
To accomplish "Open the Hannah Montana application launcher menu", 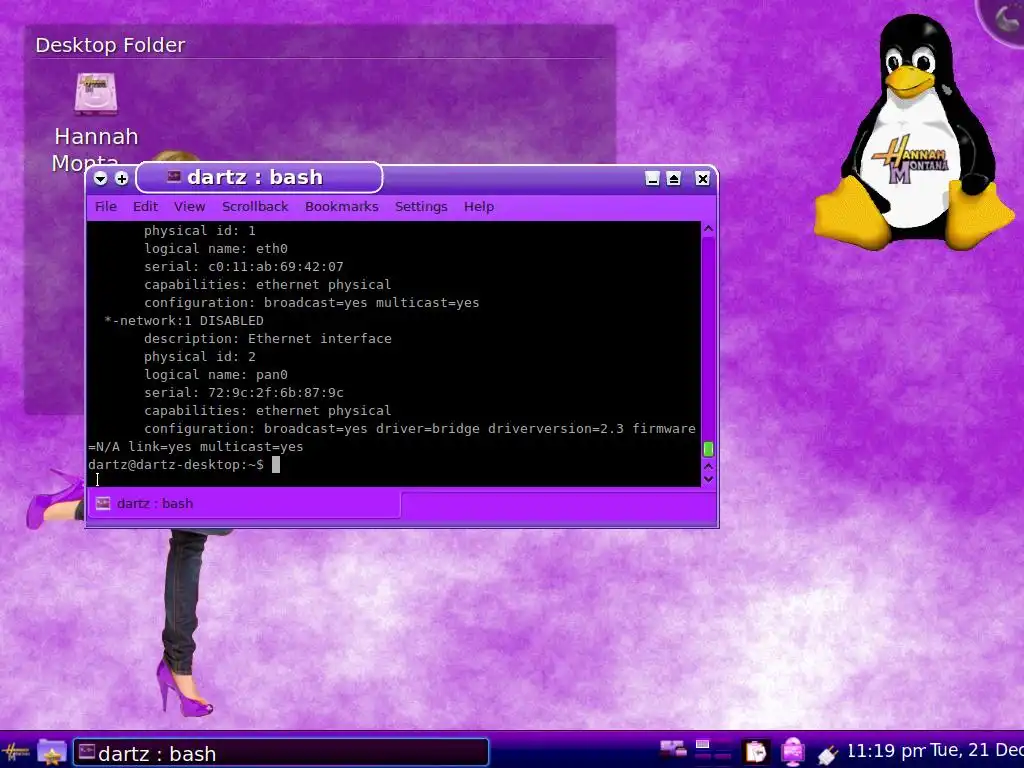I will pyautogui.click(x=16, y=753).
